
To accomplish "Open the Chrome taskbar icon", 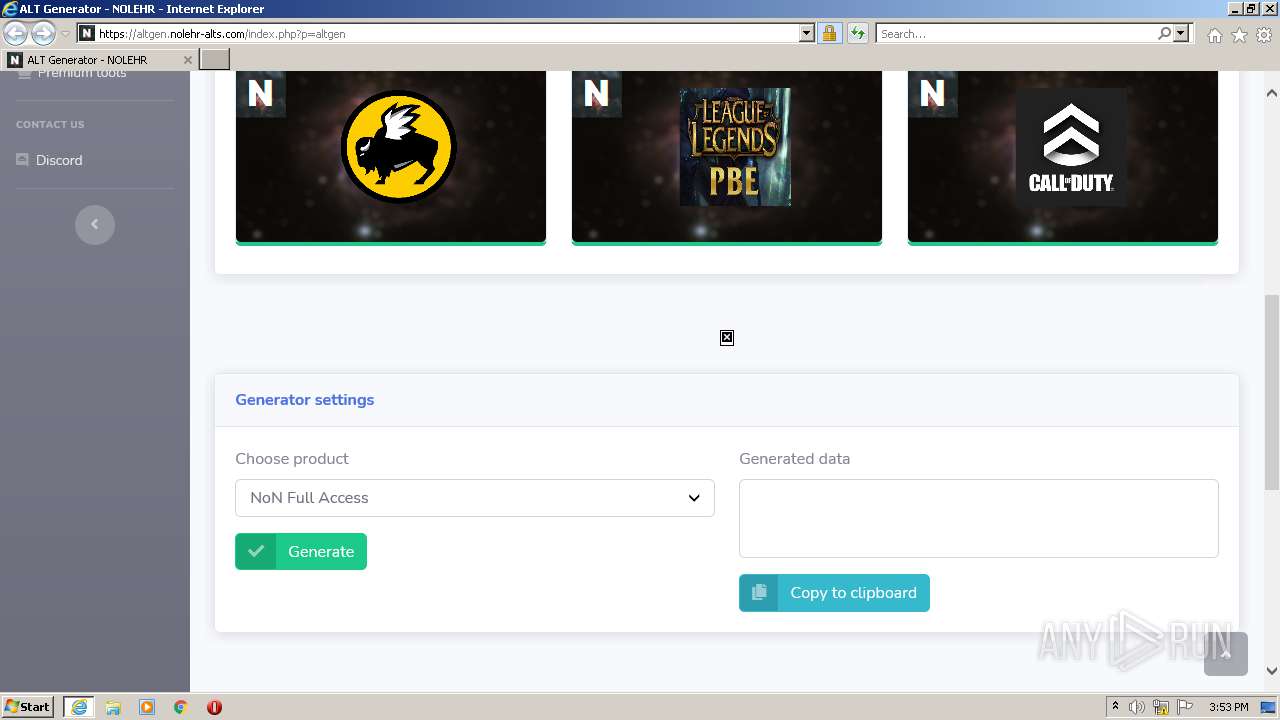I will pos(180,707).
